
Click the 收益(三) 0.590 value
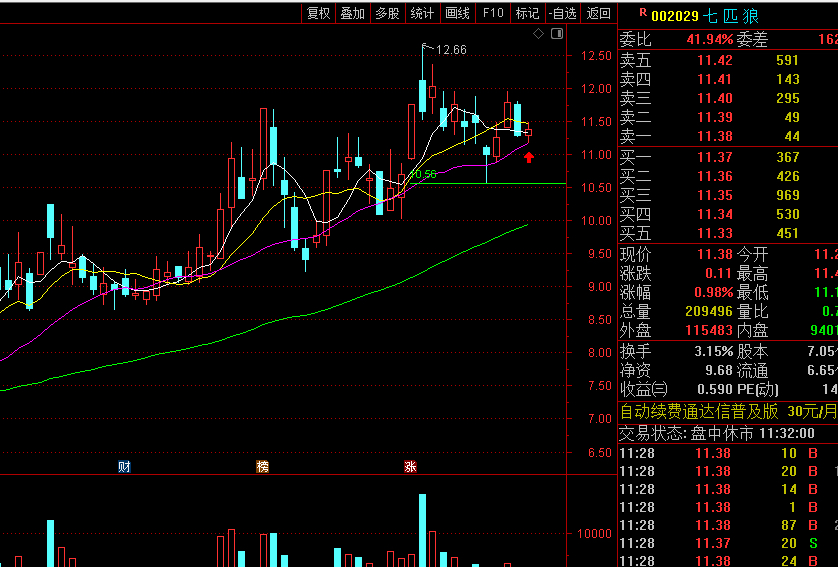coord(715,390)
